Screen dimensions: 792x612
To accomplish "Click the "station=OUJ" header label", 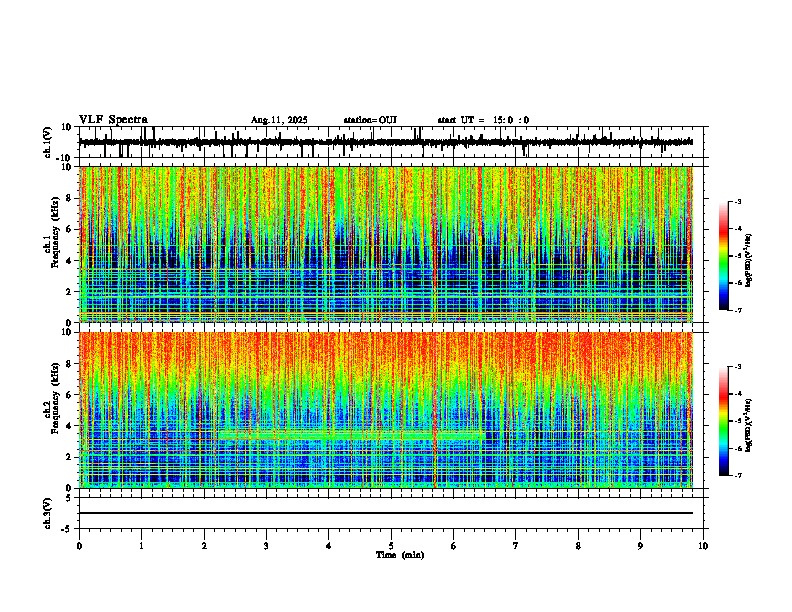I will [x=370, y=120].
